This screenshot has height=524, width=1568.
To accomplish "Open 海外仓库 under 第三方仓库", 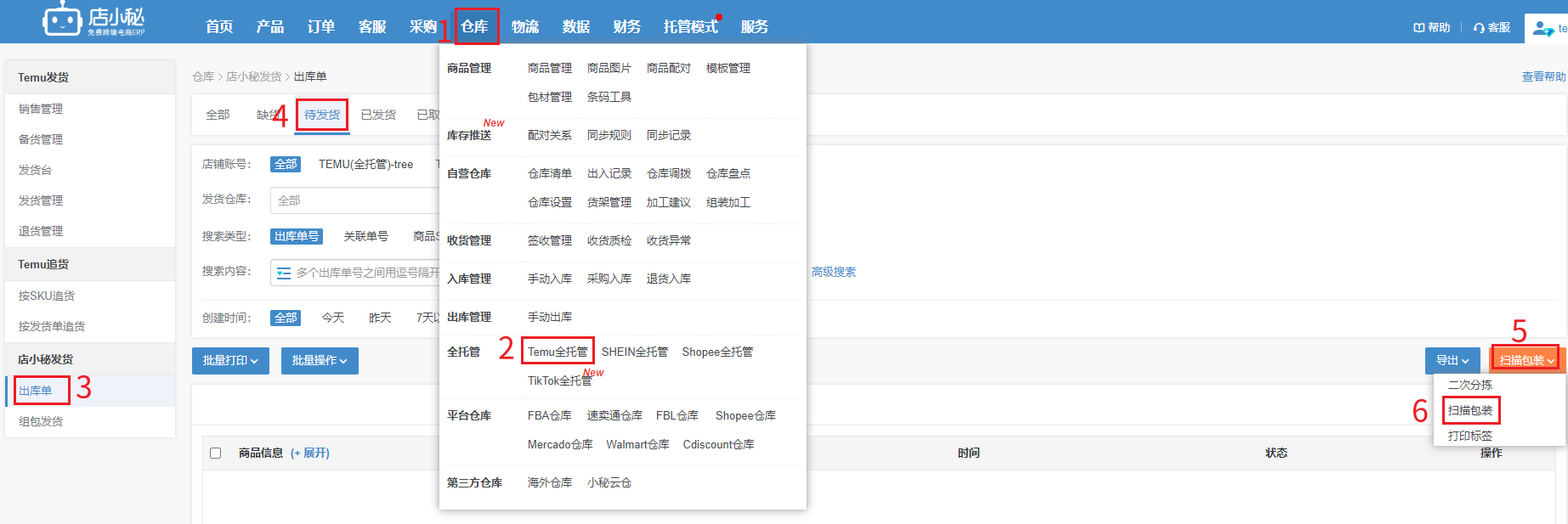I will (550, 482).
